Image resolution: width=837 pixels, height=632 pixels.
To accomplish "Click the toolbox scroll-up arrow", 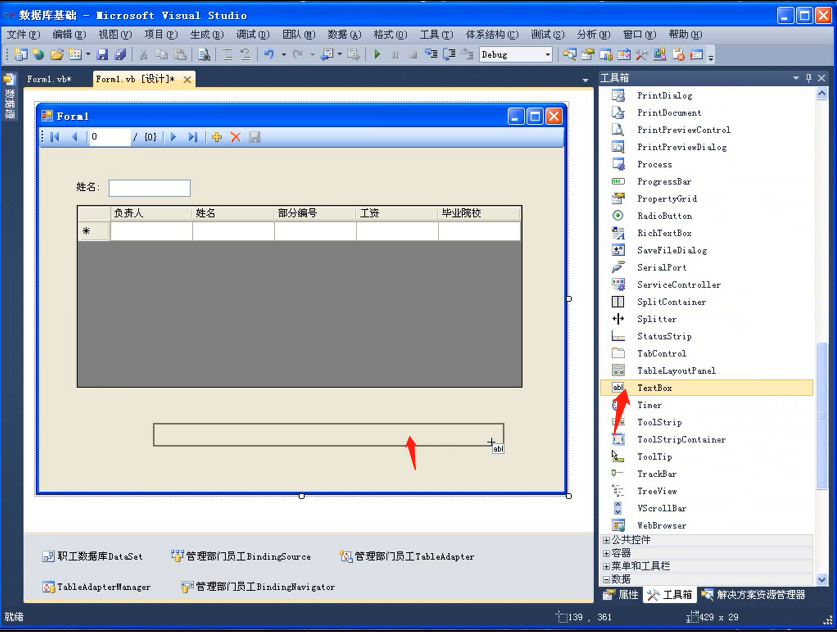I will [x=822, y=94].
